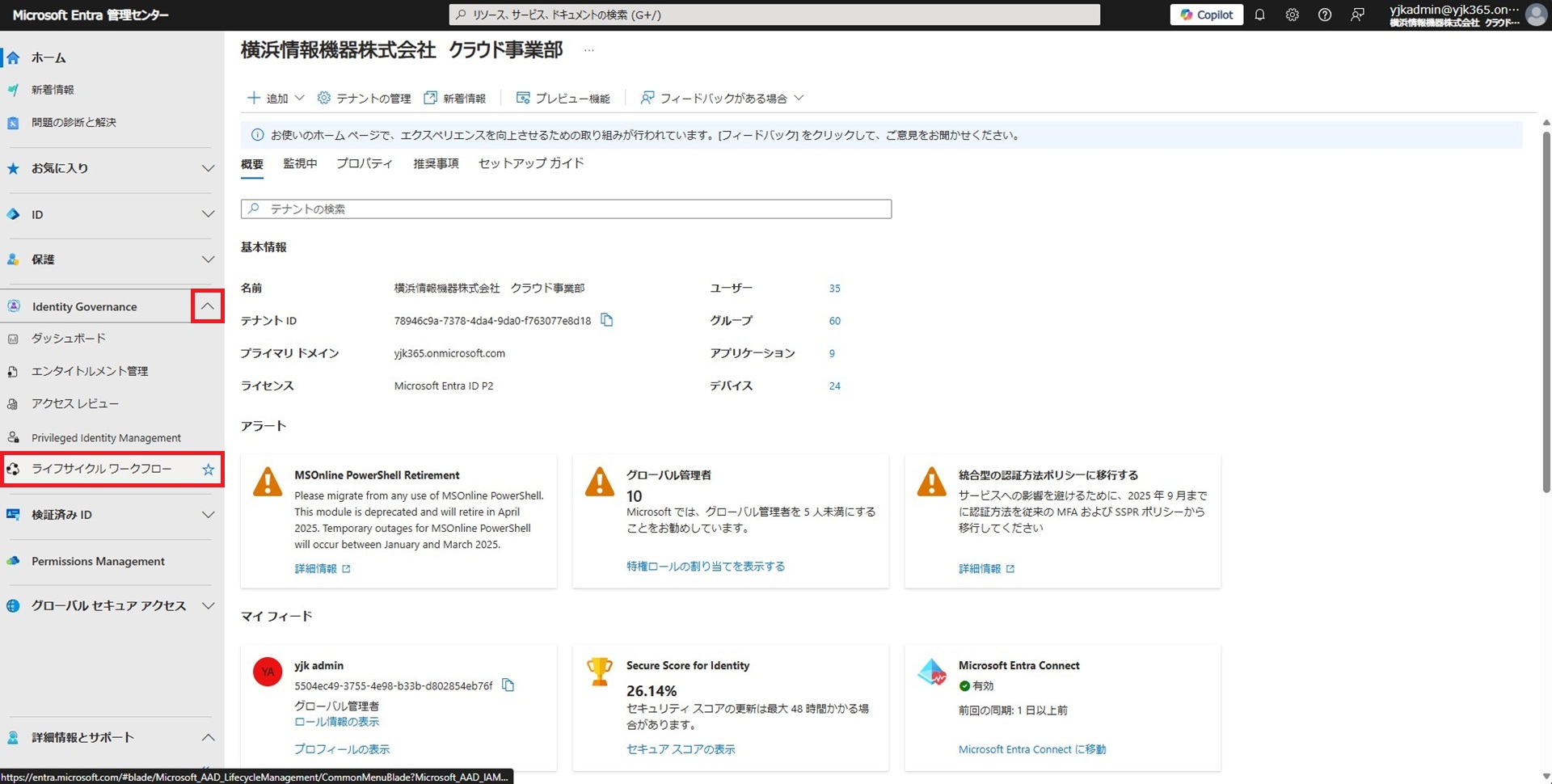The height and width of the screenshot is (784, 1552).
Task: Open the アプリケーション count 9 link
Action: (x=832, y=353)
